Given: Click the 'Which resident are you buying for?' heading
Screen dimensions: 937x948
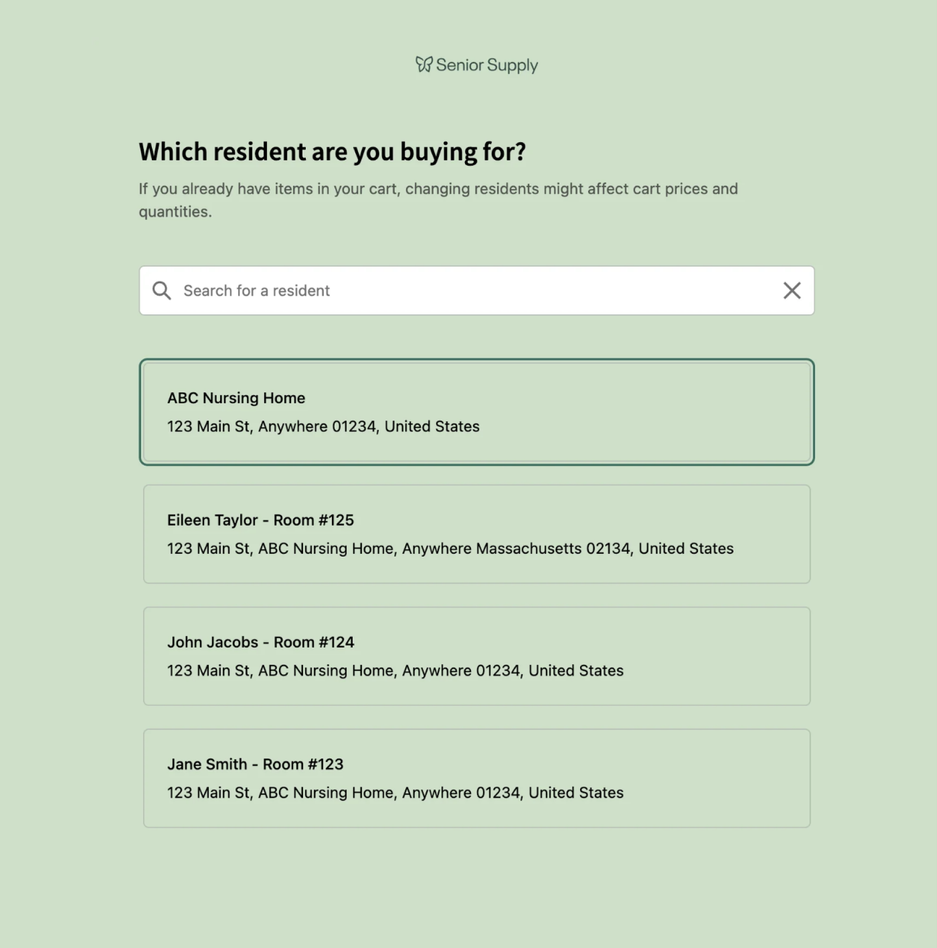Looking at the screenshot, I should [x=332, y=152].
